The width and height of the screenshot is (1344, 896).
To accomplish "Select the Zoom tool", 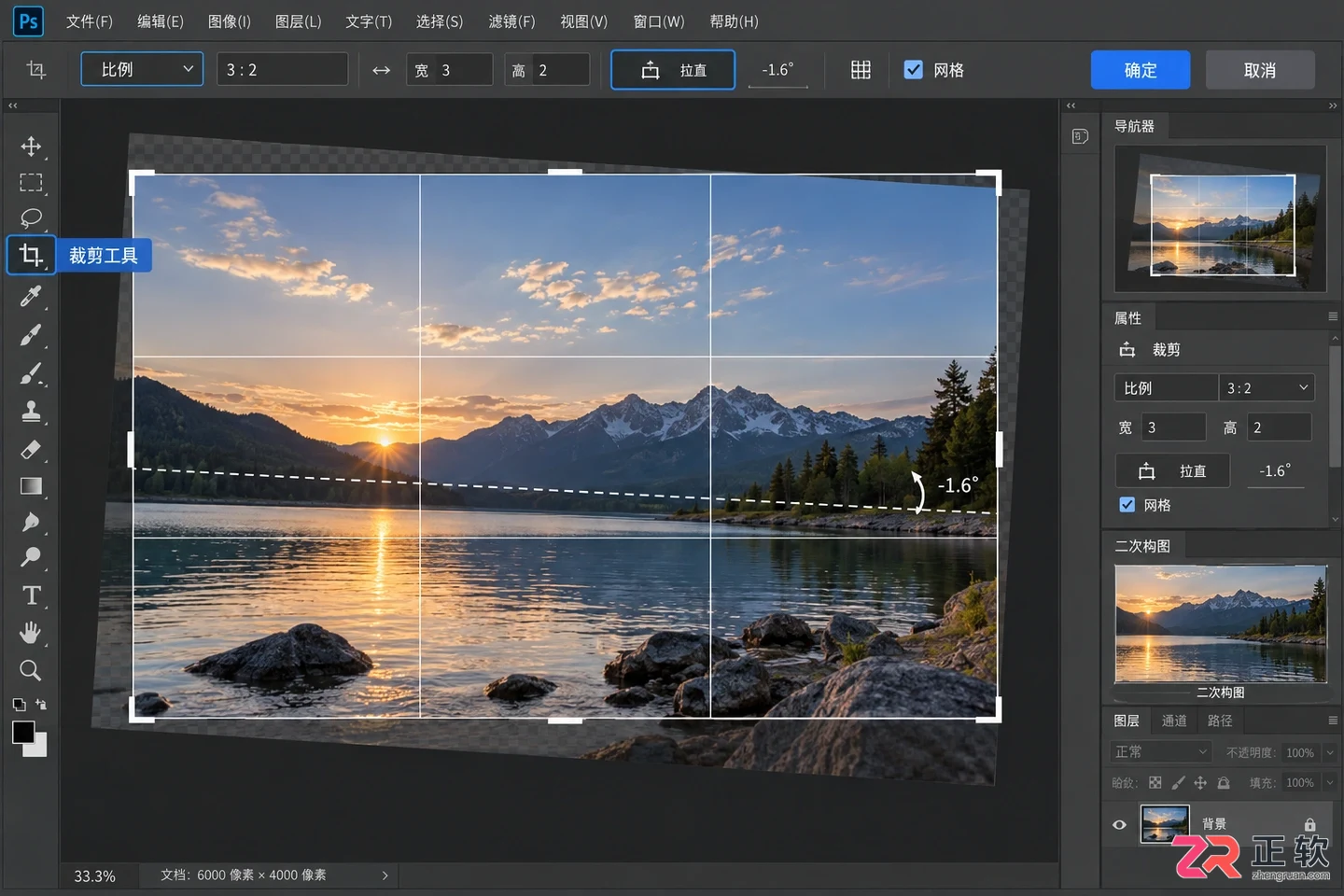I will click(x=31, y=670).
